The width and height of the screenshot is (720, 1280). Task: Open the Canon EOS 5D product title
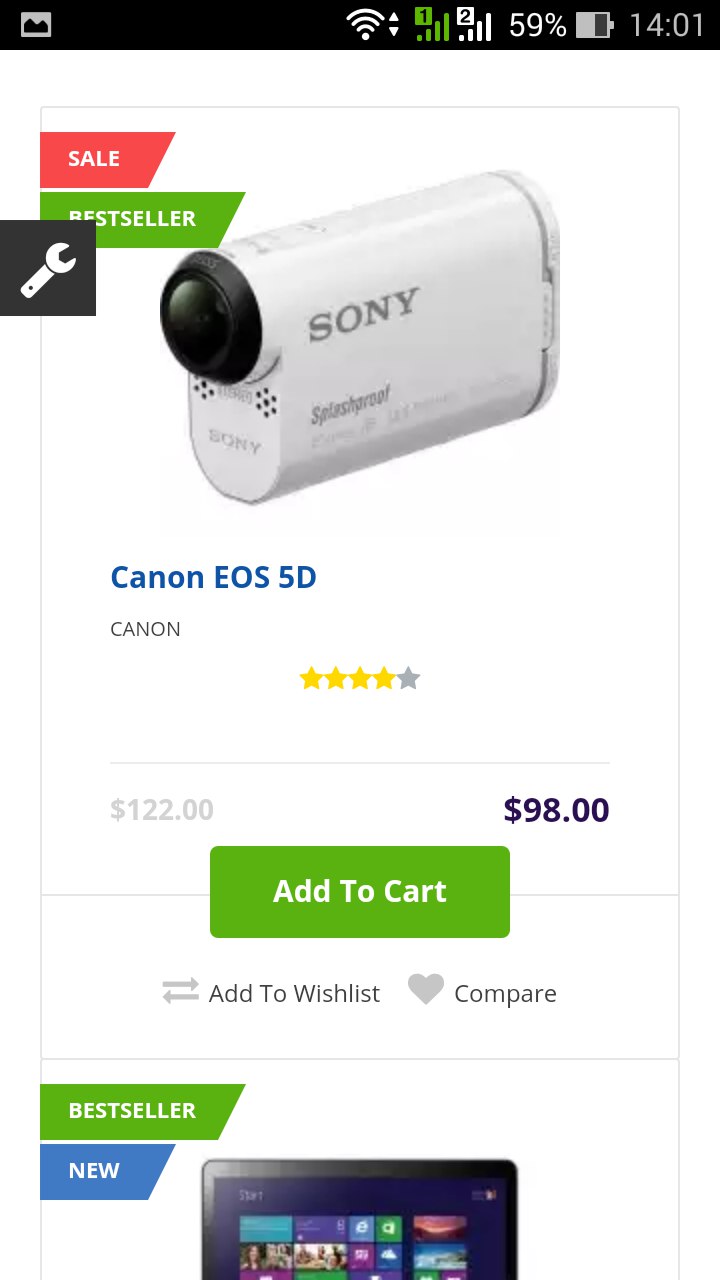[213, 578]
